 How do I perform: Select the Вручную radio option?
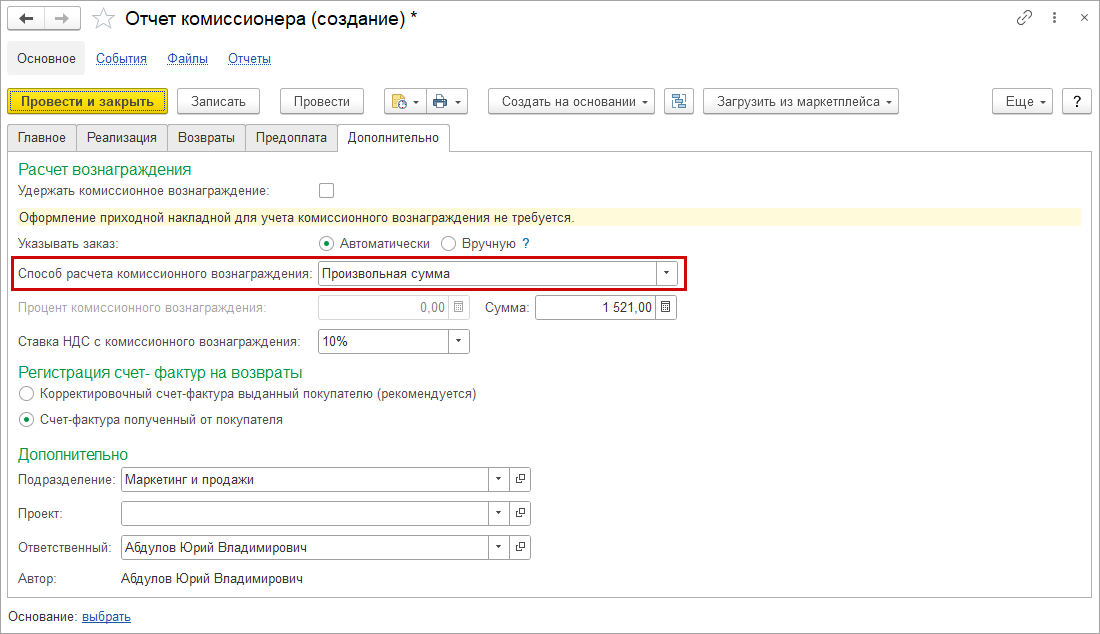(448, 243)
